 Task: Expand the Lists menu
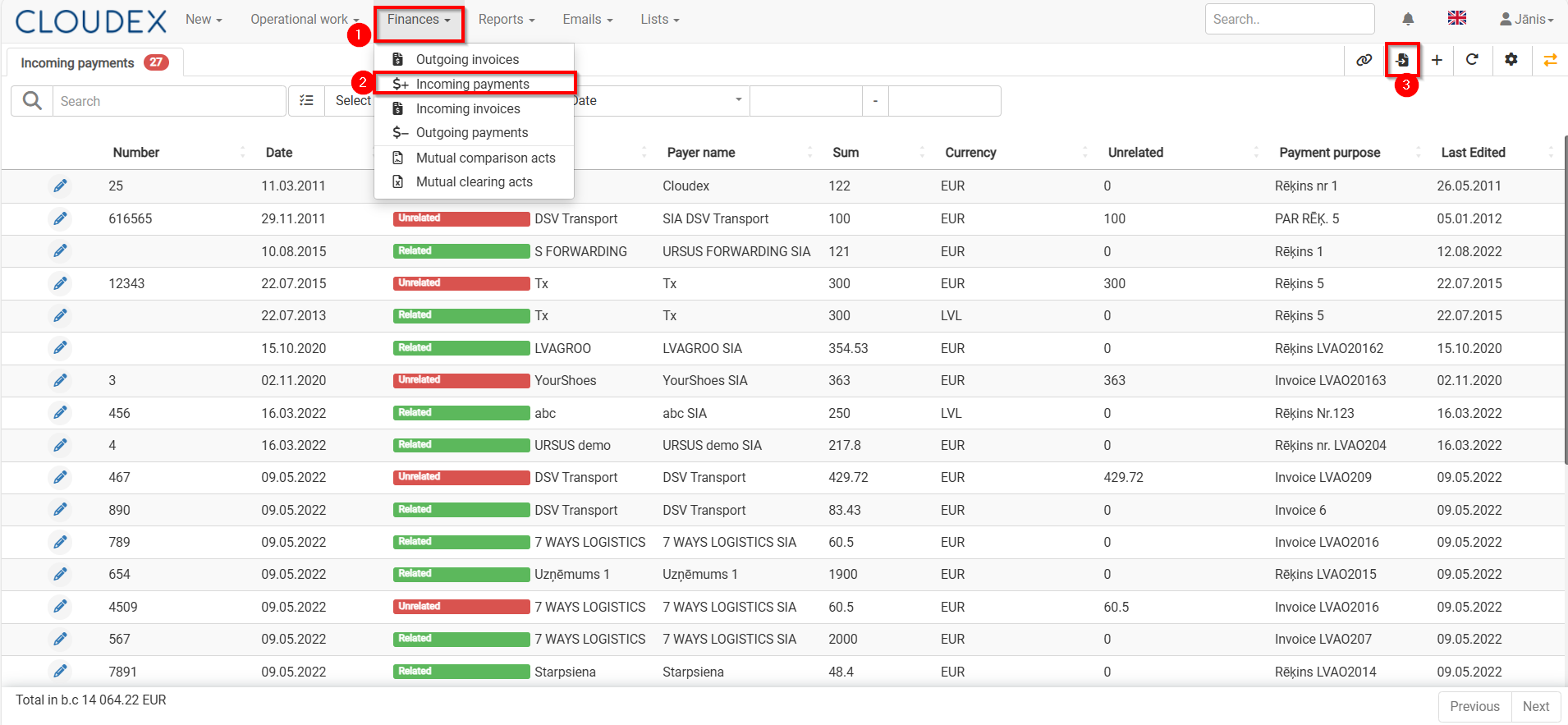point(660,20)
